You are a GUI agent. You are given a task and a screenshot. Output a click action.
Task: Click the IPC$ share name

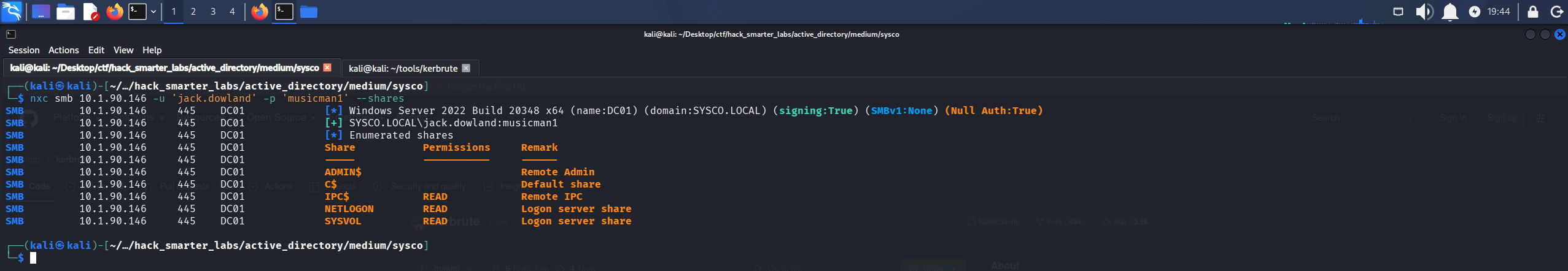pos(336,196)
